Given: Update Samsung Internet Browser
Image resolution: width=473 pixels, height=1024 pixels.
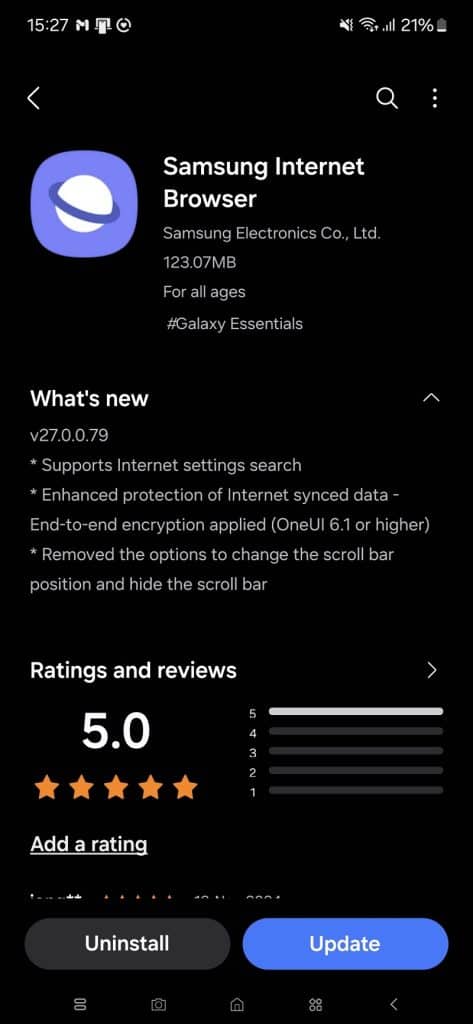Looking at the screenshot, I should [x=345, y=944].
